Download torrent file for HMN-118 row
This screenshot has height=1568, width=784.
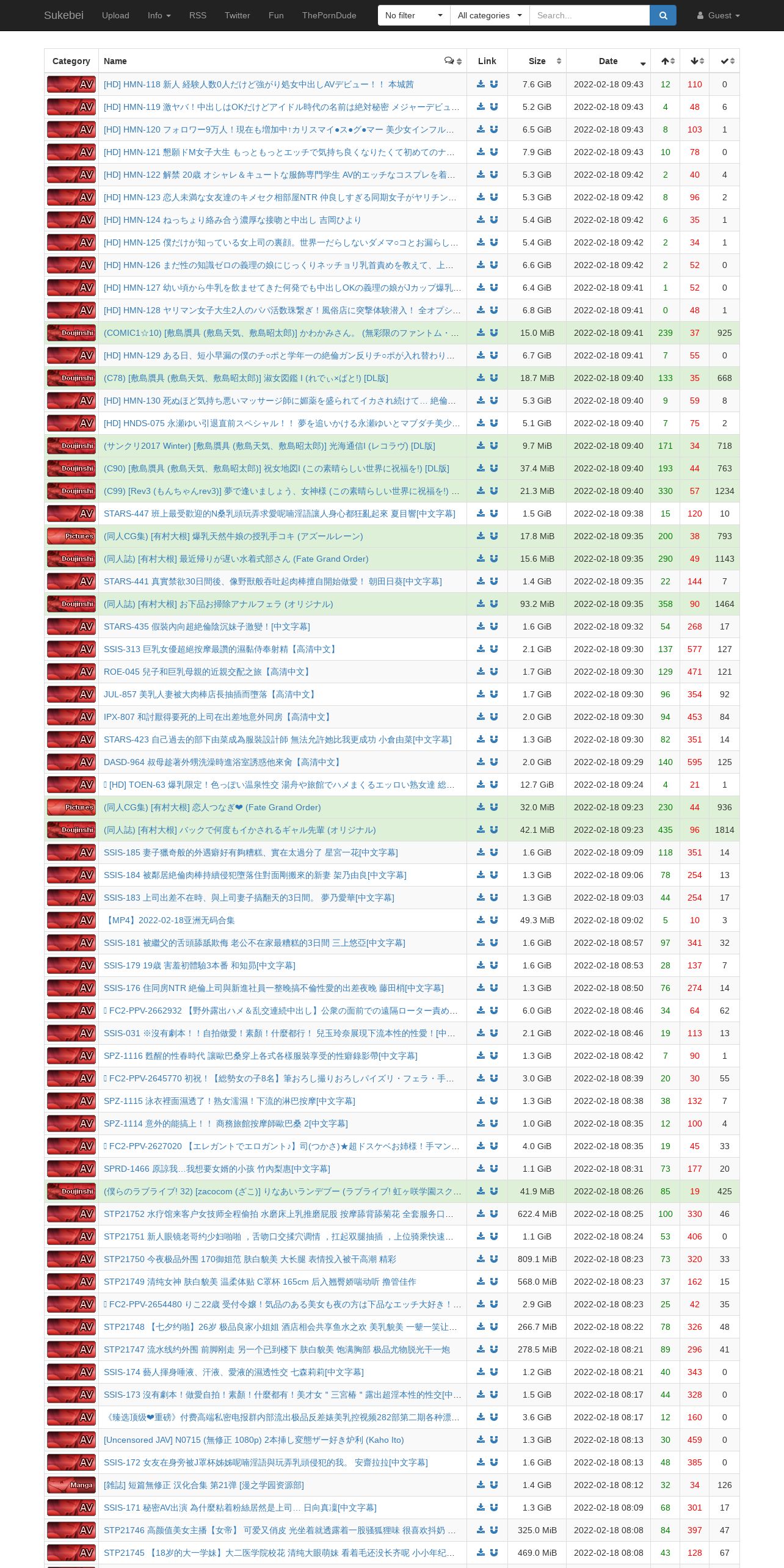[x=481, y=84]
